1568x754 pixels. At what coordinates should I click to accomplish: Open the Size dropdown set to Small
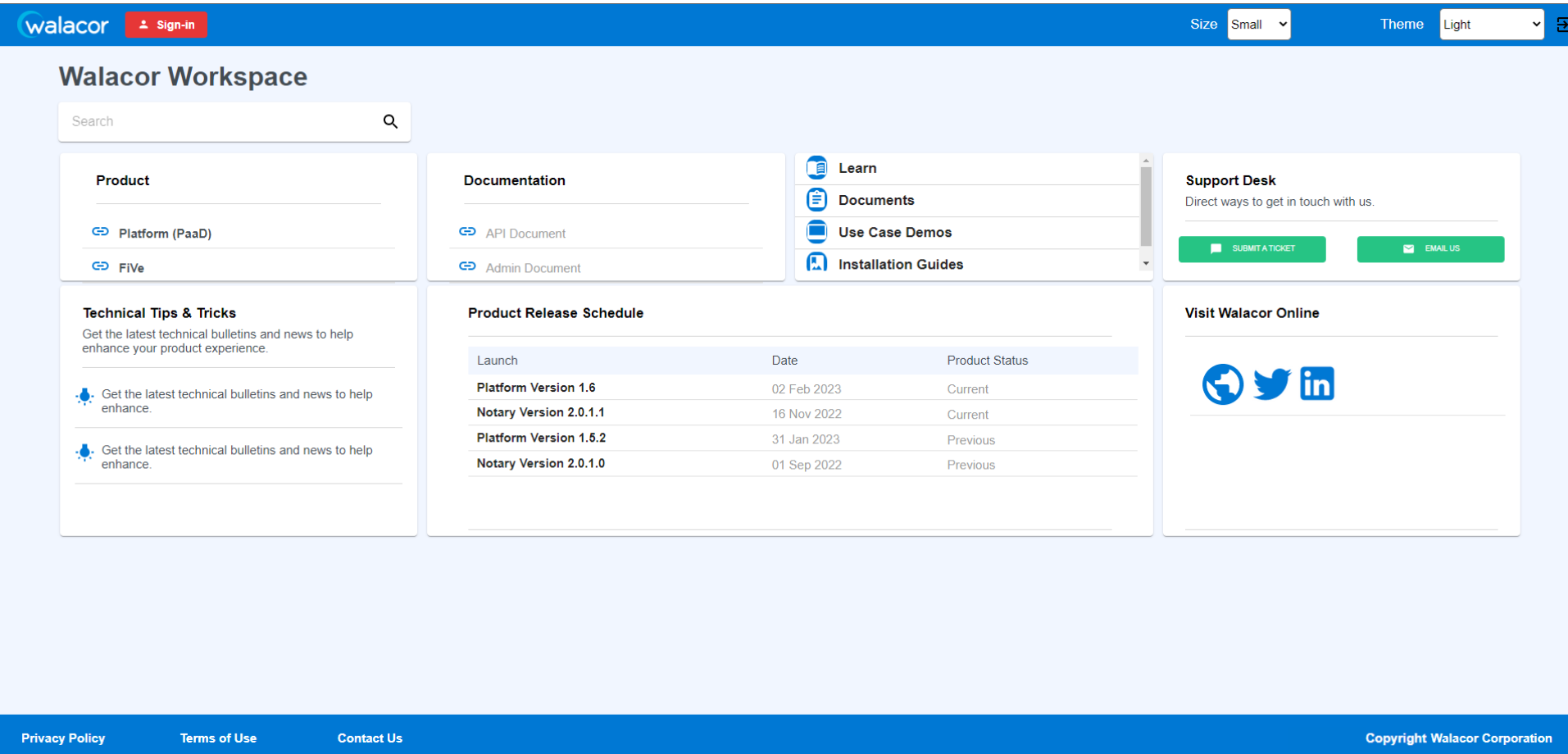click(1259, 25)
